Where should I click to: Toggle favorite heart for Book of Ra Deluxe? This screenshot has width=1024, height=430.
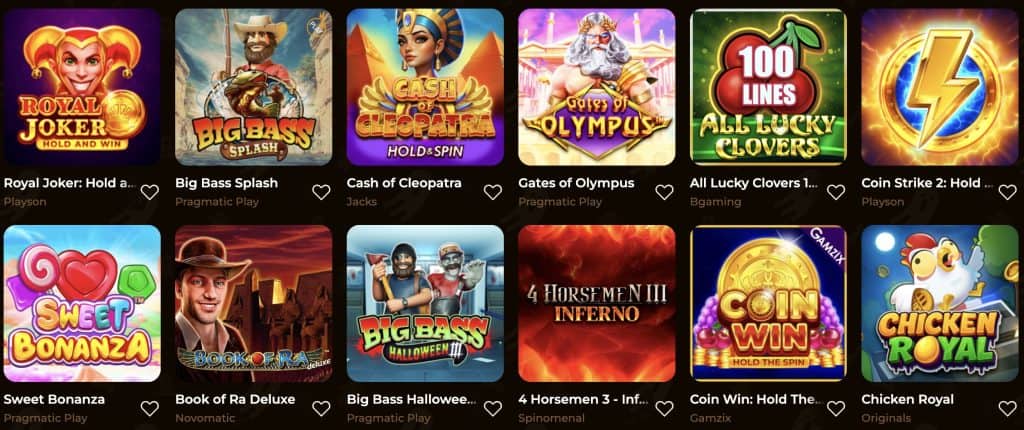tap(321, 408)
